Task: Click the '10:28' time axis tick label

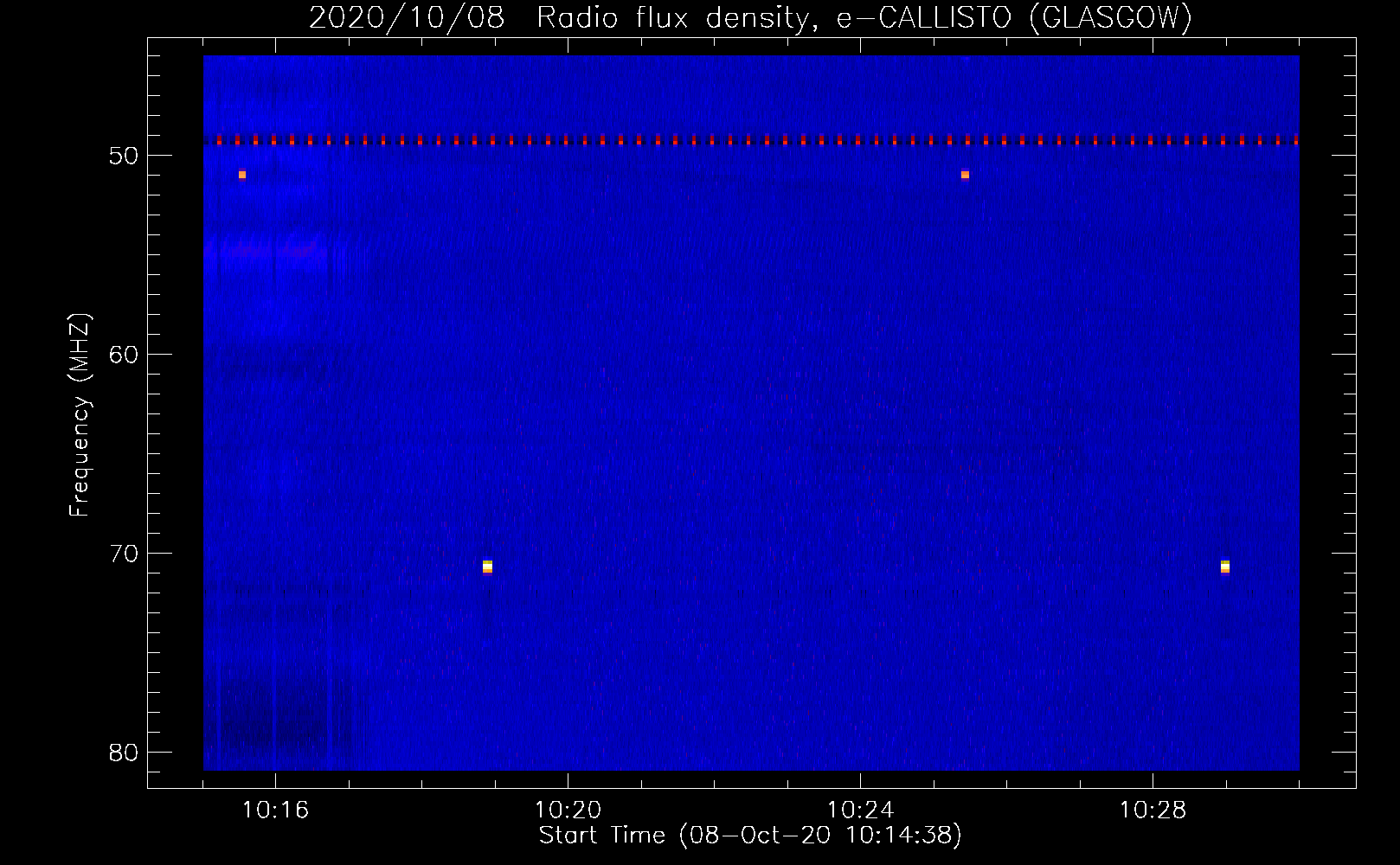Action: tap(1153, 811)
